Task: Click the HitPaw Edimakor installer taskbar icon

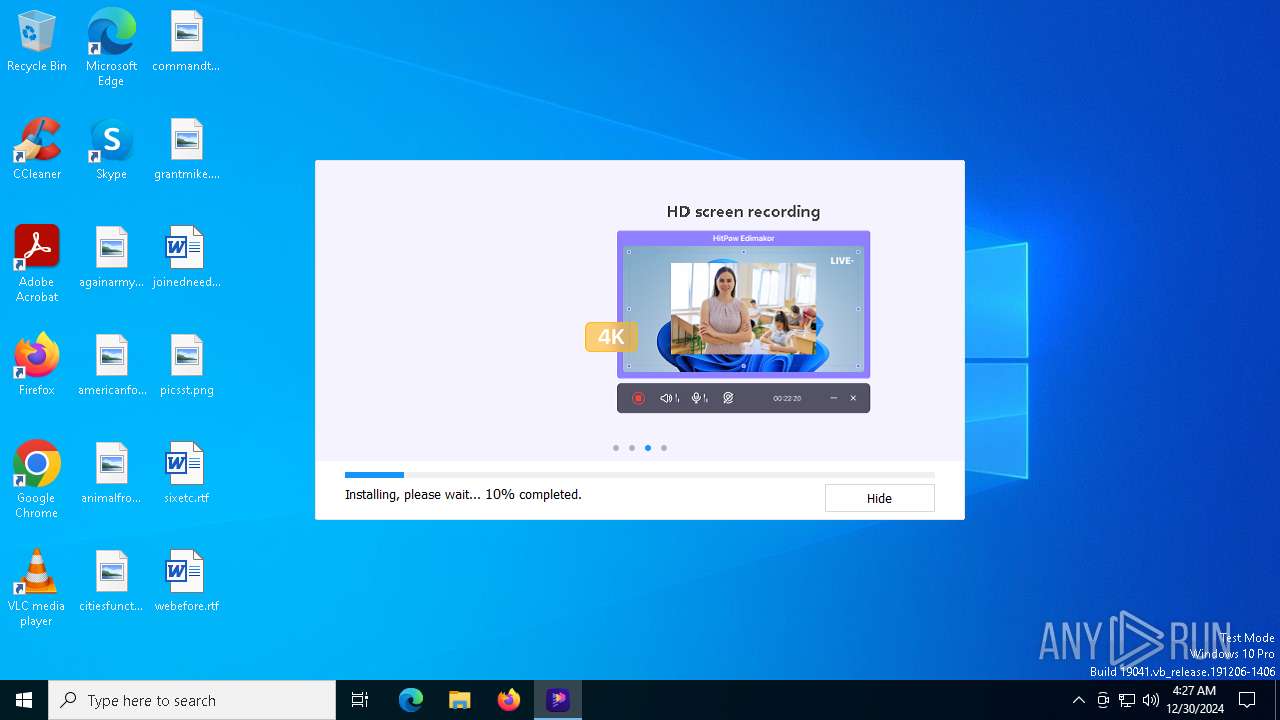Action: pyautogui.click(x=558, y=700)
